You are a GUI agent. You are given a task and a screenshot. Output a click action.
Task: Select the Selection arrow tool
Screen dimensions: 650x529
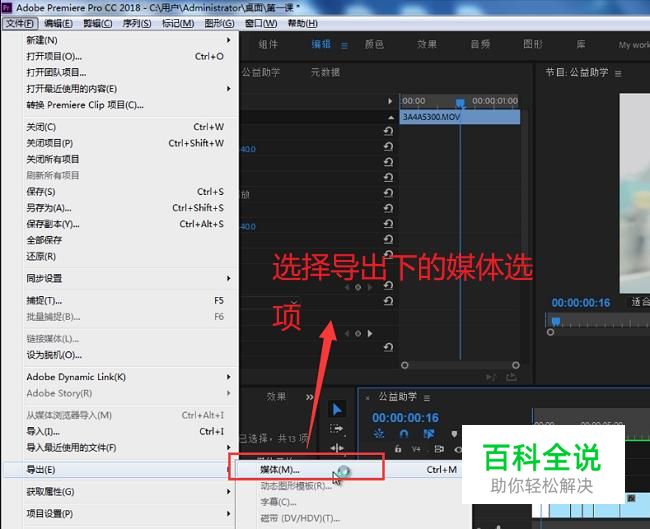(337, 410)
